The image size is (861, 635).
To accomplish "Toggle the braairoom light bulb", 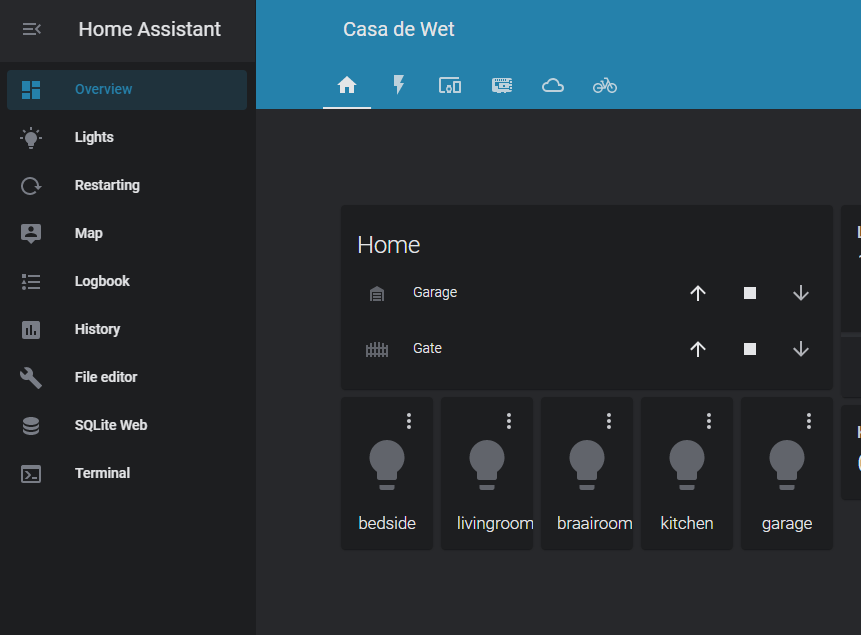I will [x=587, y=465].
